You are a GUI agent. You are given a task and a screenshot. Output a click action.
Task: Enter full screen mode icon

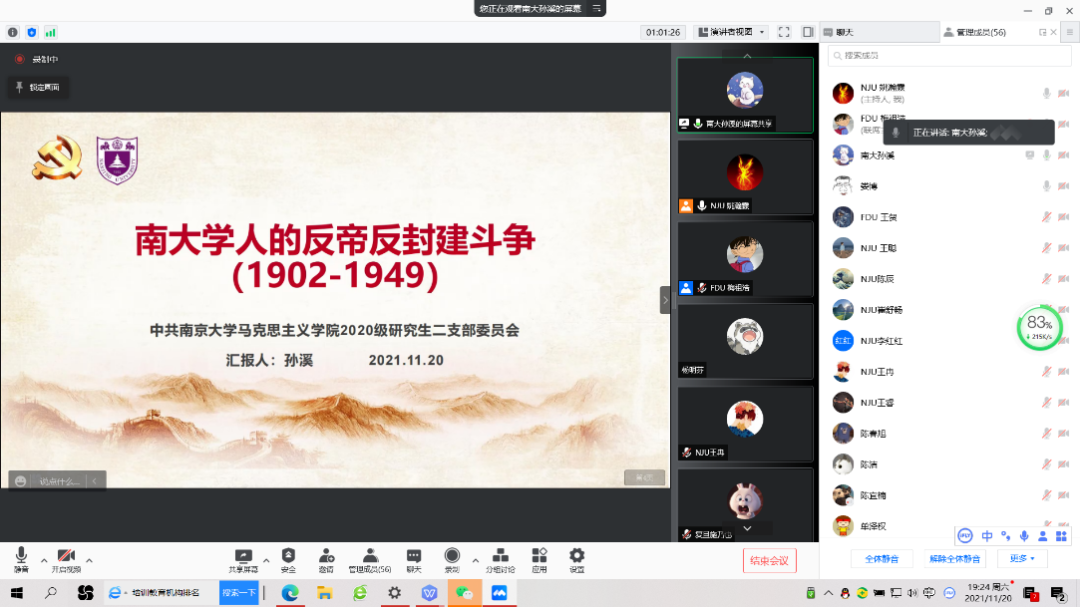[x=784, y=32]
